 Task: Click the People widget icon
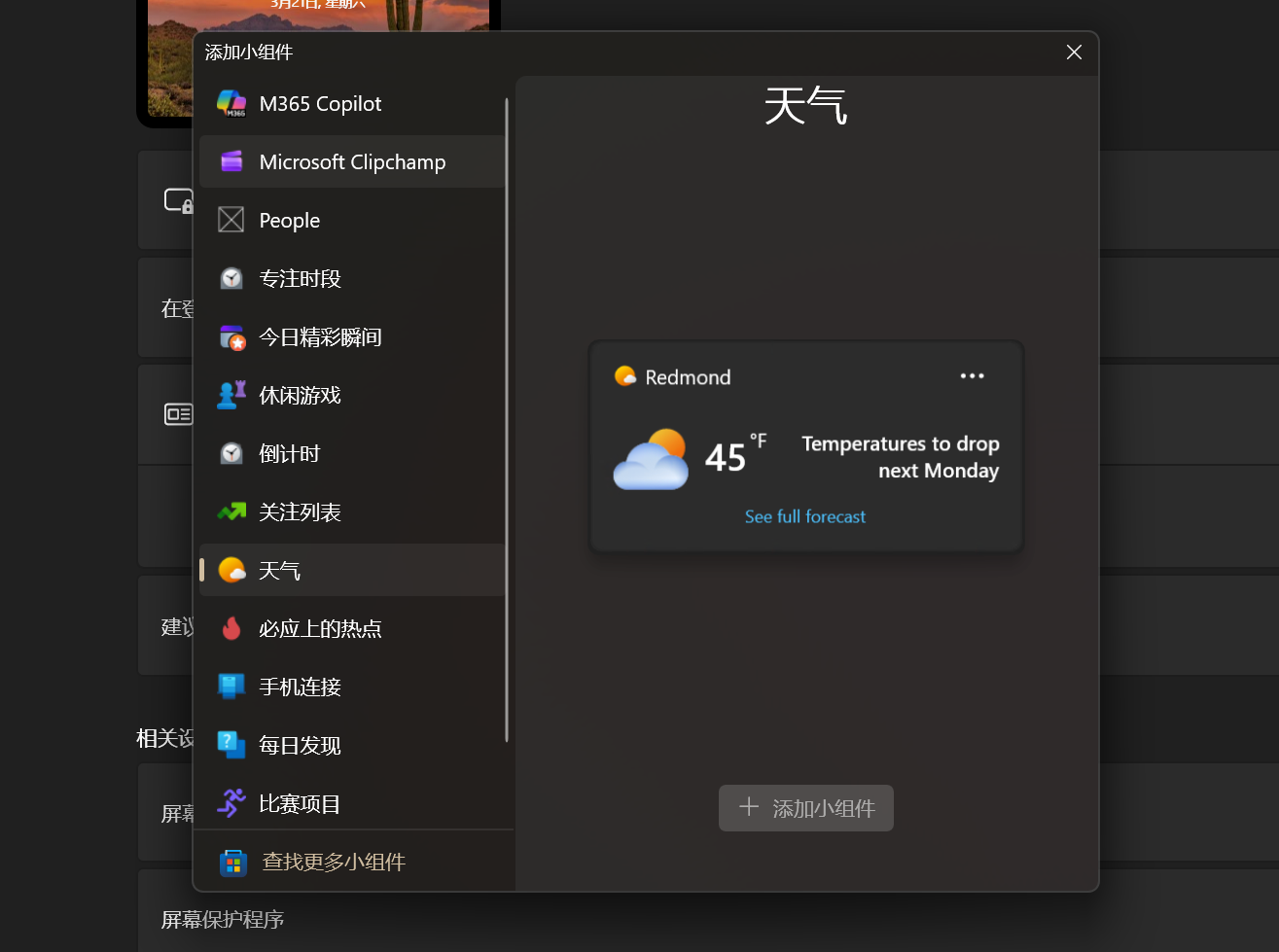pyautogui.click(x=231, y=220)
